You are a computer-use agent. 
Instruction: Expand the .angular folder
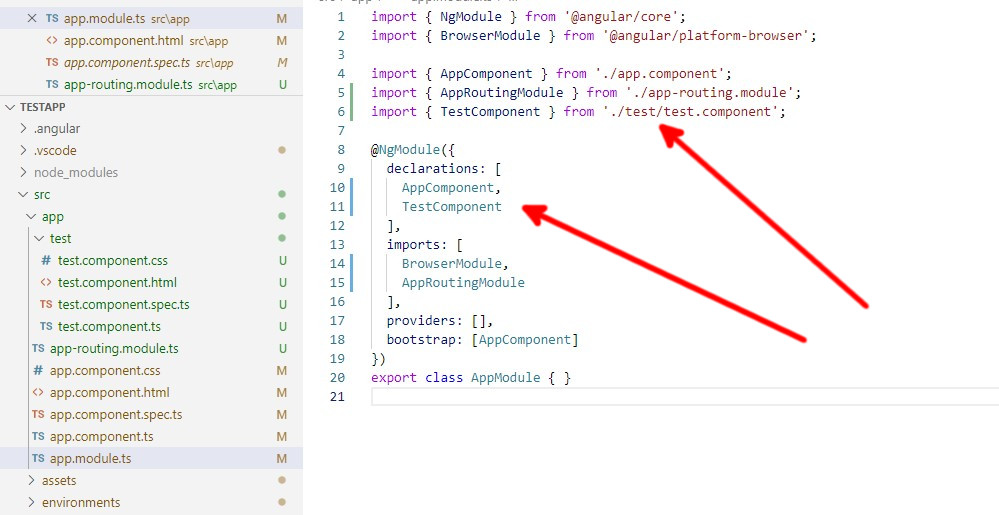pos(25,129)
